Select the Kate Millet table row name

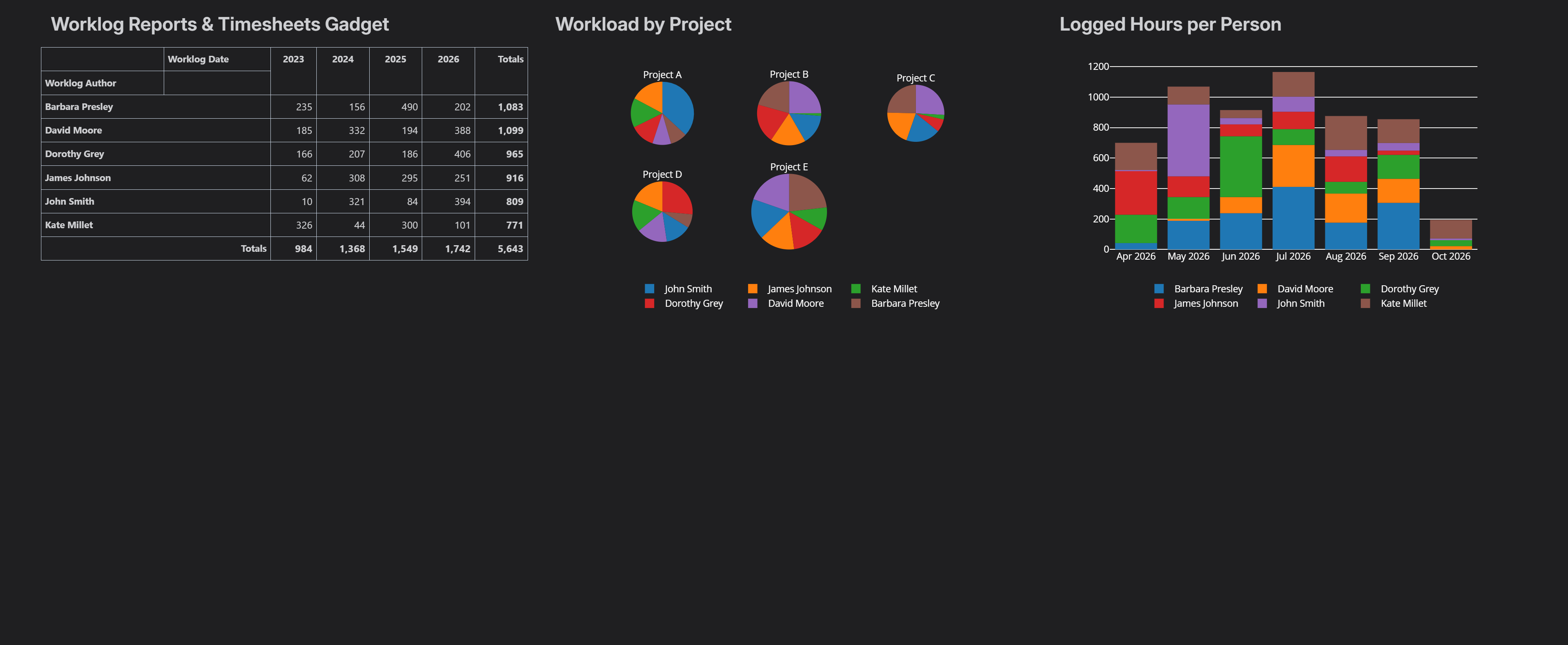pos(69,225)
